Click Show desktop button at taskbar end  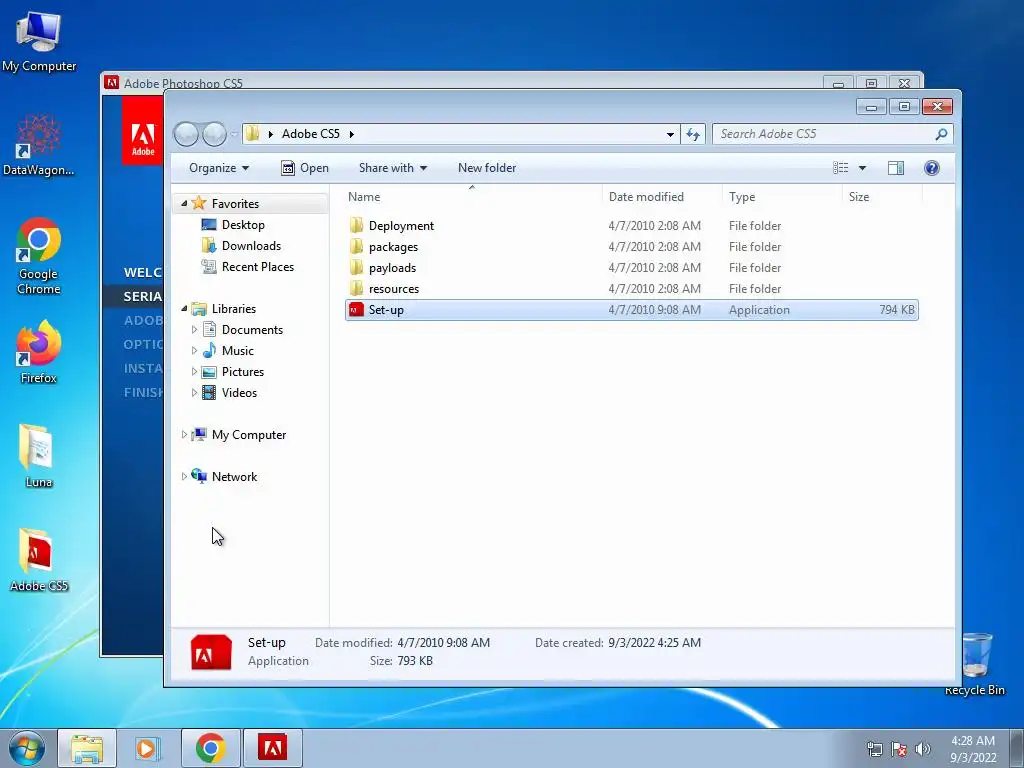[1017, 748]
